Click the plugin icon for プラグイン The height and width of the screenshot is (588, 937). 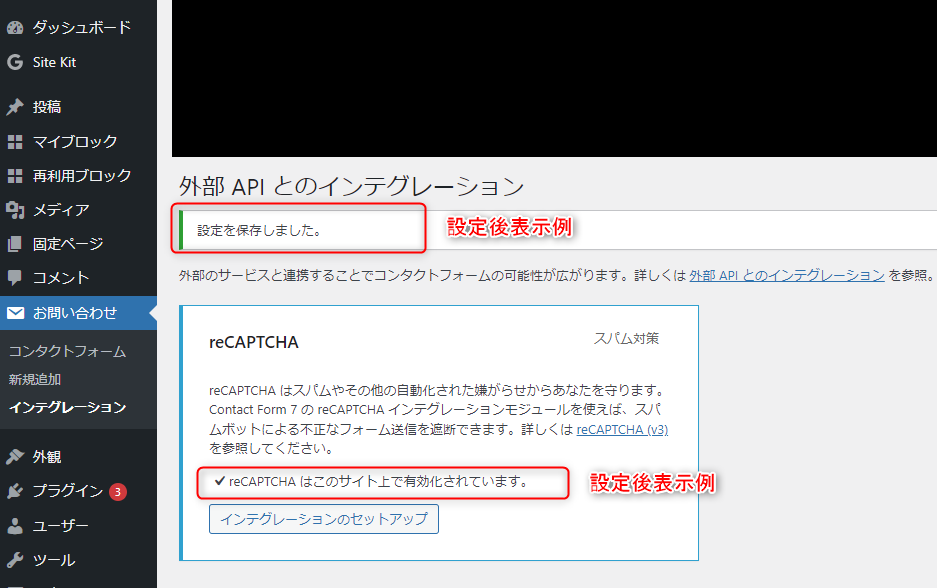click(15, 491)
